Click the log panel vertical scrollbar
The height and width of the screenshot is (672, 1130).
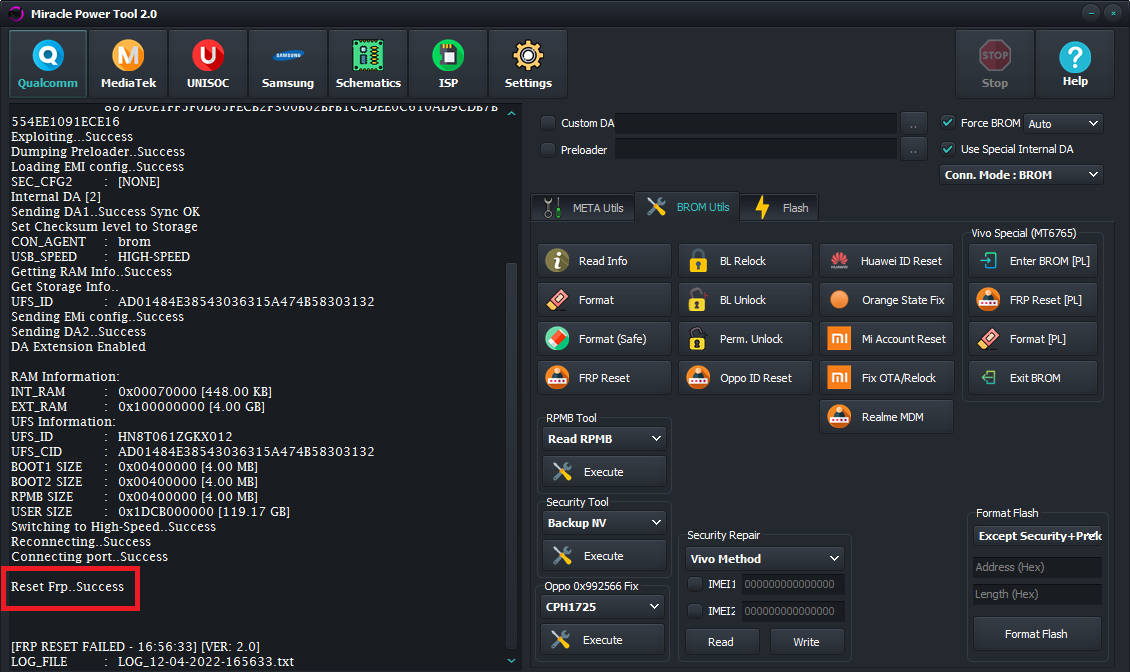pyautogui.click(x=512, y=456)
